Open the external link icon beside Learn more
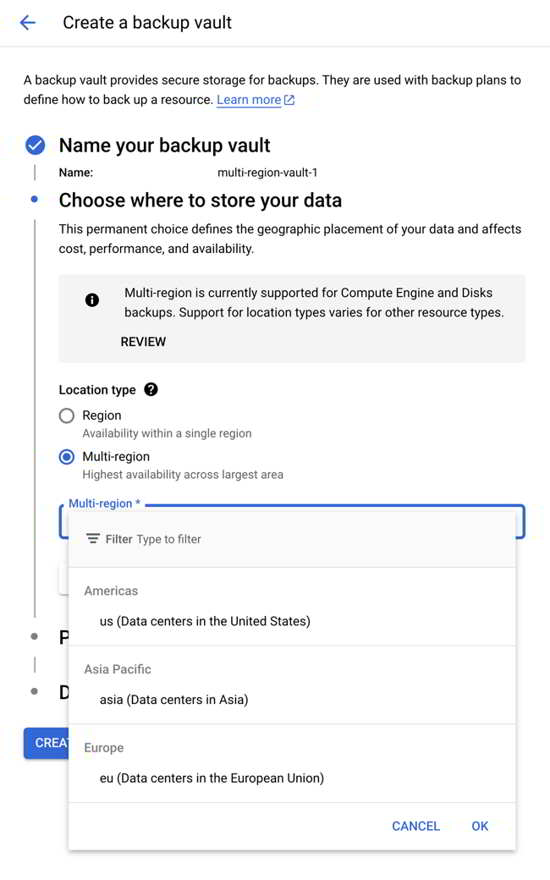550x880 pixels. [x=289, y=100]
